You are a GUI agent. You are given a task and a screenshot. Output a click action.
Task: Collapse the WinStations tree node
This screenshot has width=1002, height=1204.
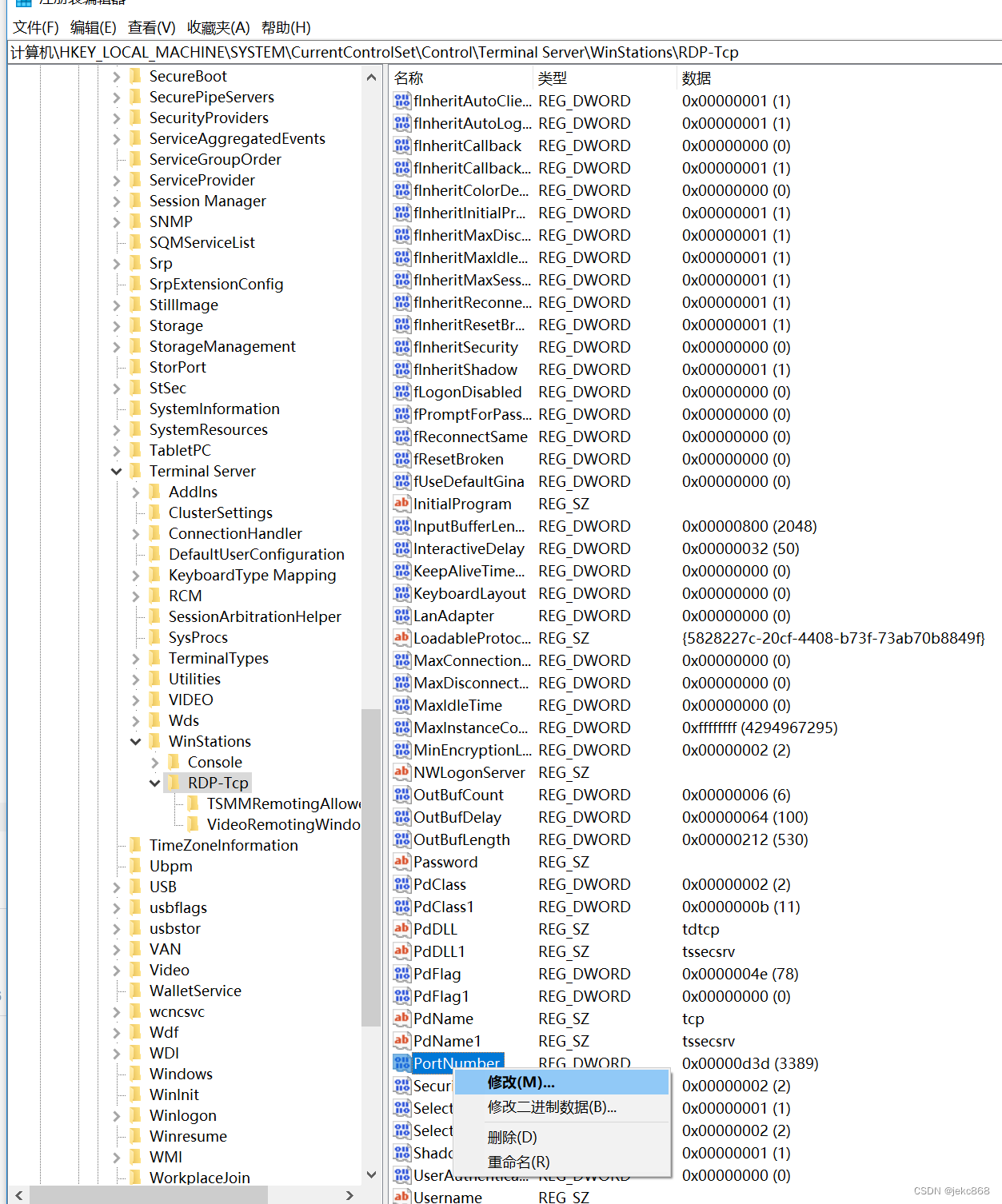[x=136, y=741]
